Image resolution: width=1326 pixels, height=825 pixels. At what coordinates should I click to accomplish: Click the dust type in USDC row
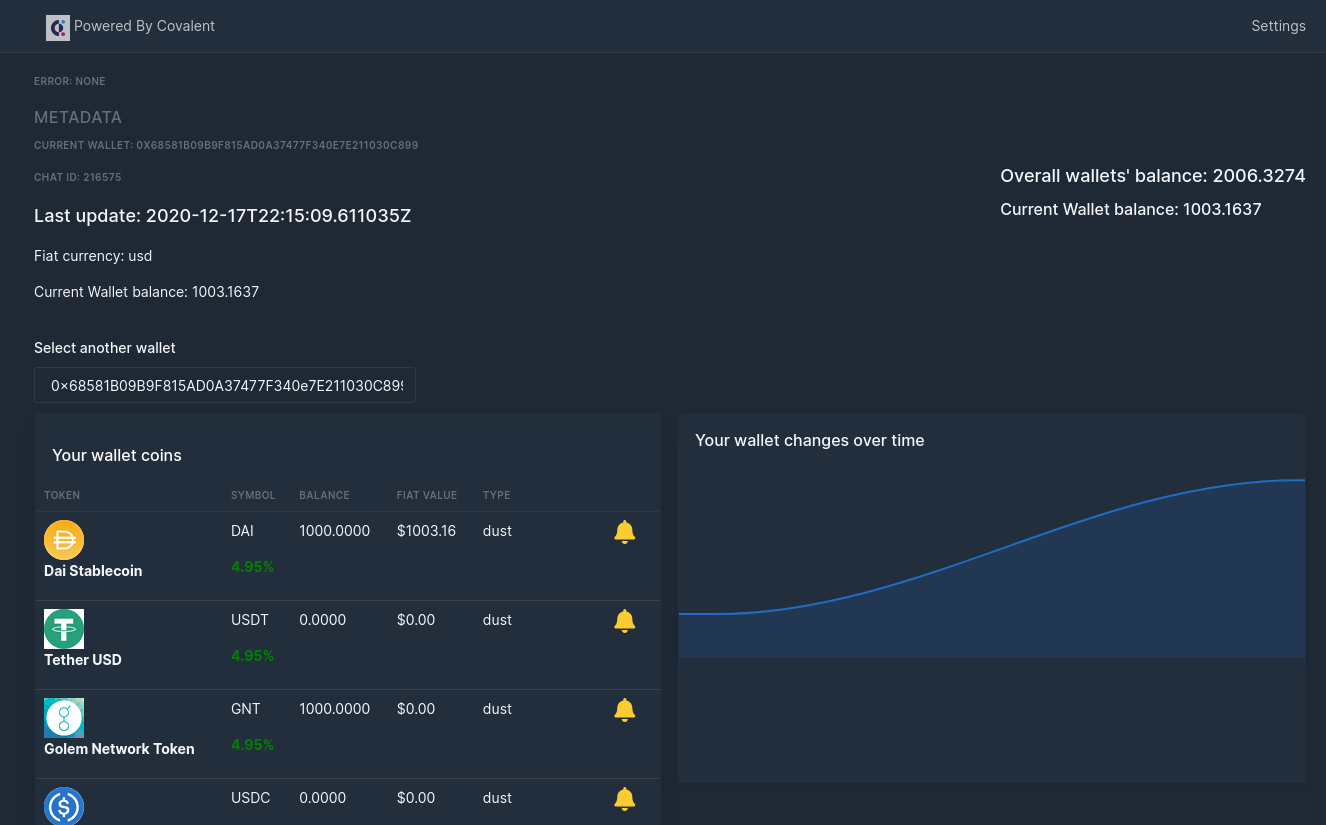pyautogui.click(x=497, y=798)
